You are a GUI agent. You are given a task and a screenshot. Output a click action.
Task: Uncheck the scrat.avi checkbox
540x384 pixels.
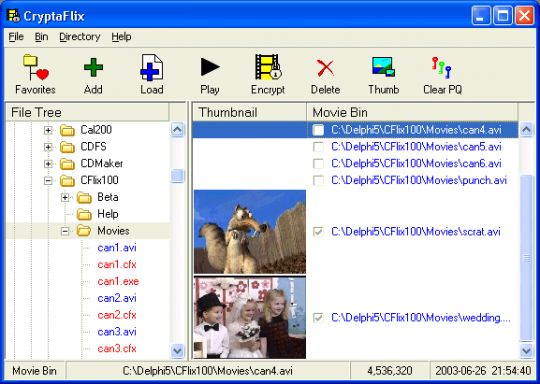click(x=318, y=232)
